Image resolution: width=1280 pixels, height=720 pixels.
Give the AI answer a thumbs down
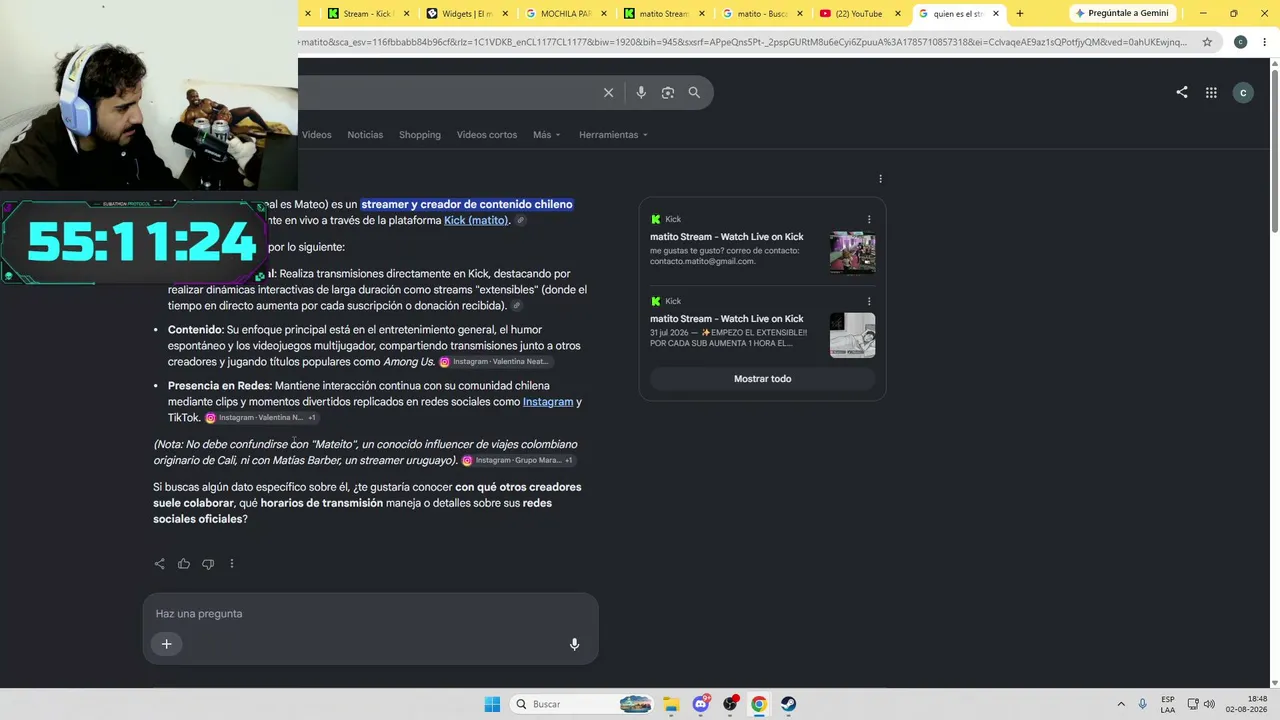[208, 564]
